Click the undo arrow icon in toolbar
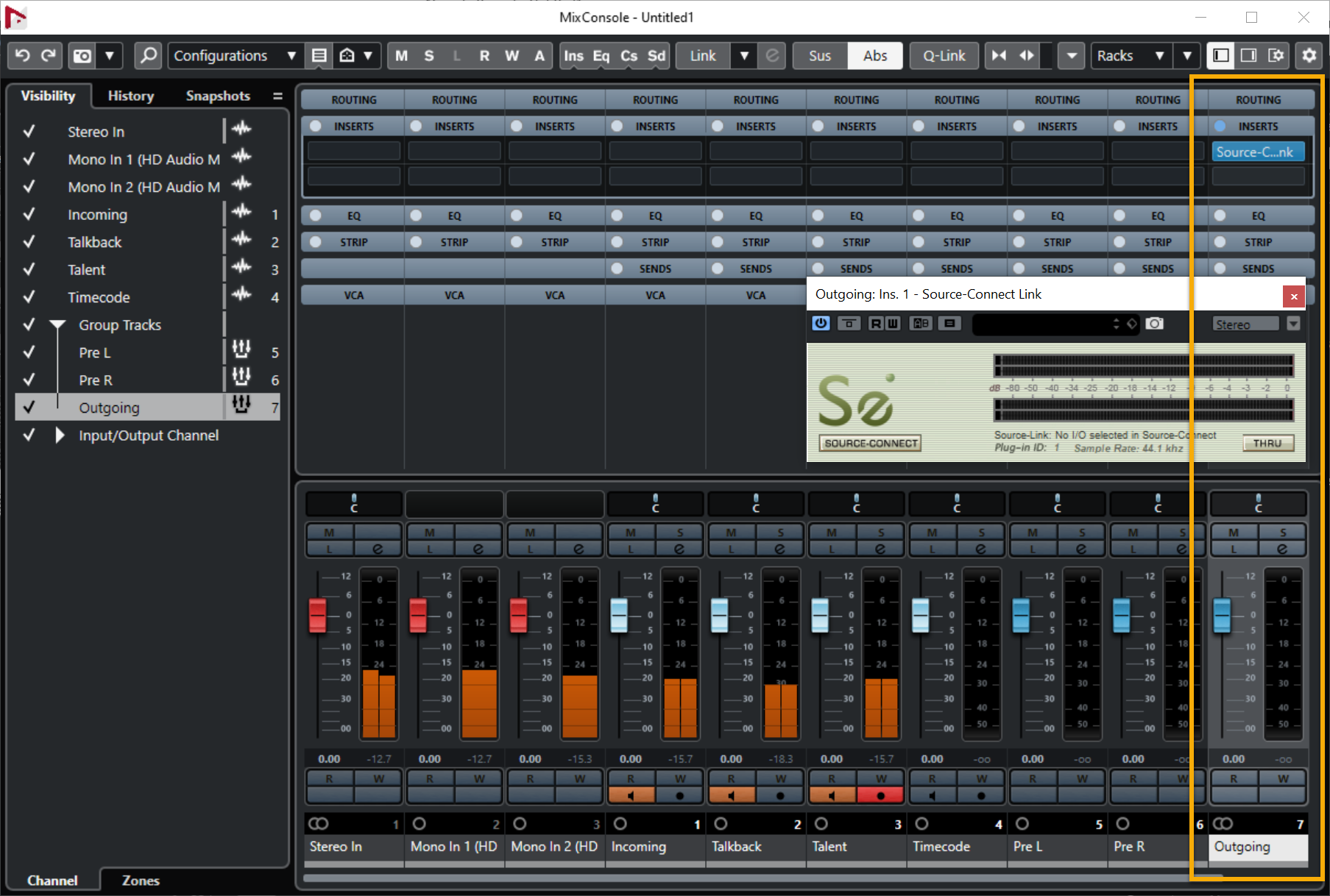The image size is (1330, 896). coord(22,56)
